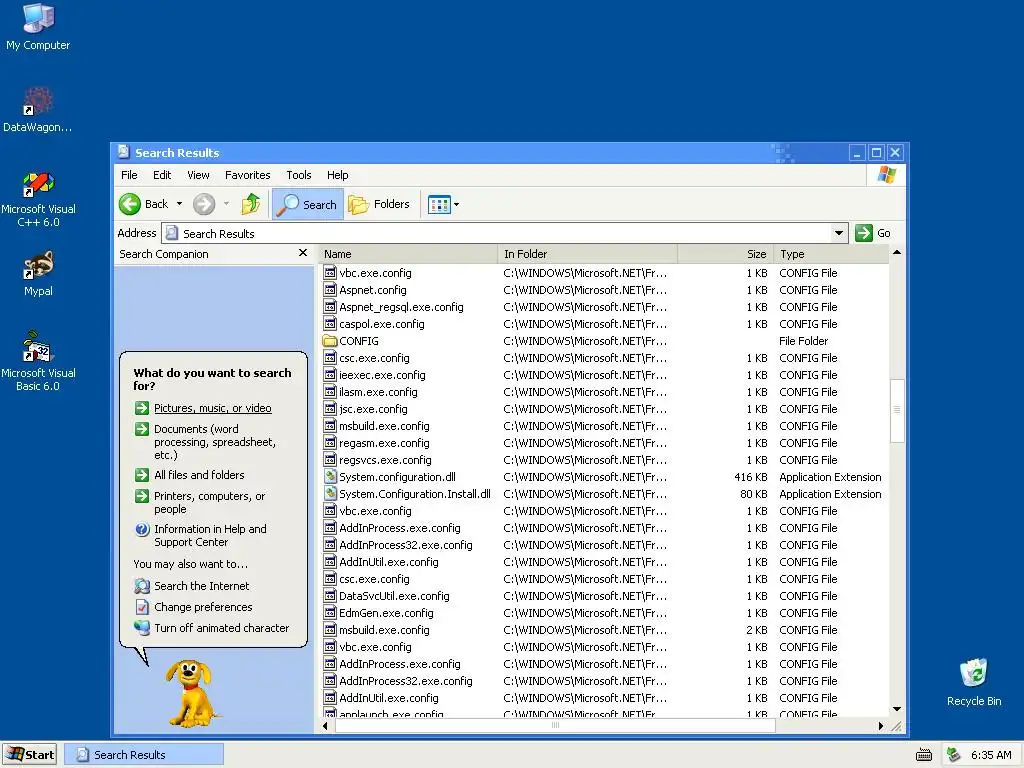
Task: Open the Recycle Bin
Action: tap(973, 682)
